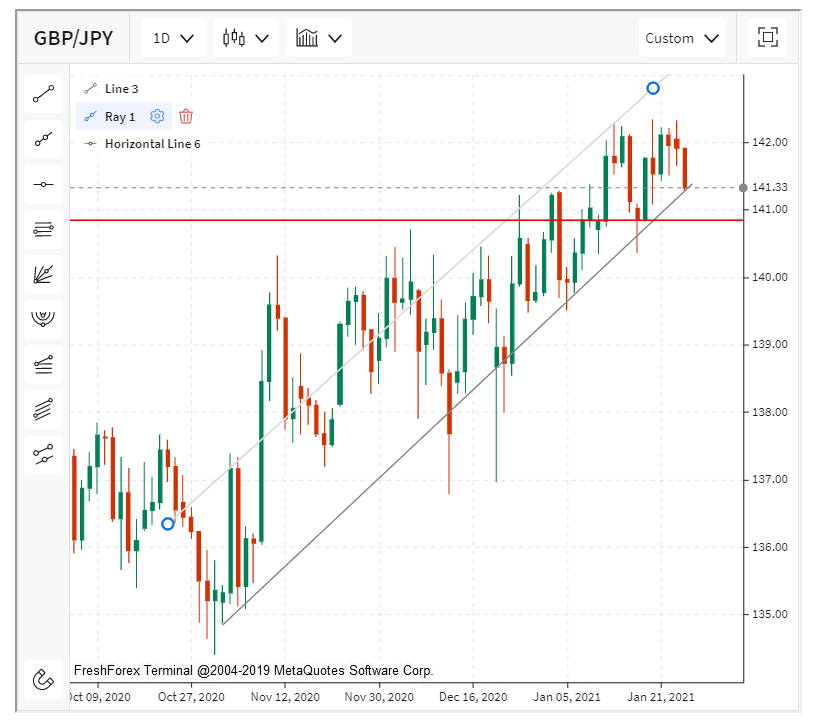Click the 135.00 price axis label
The image size is (816, 722).
[x=770, y=614]
